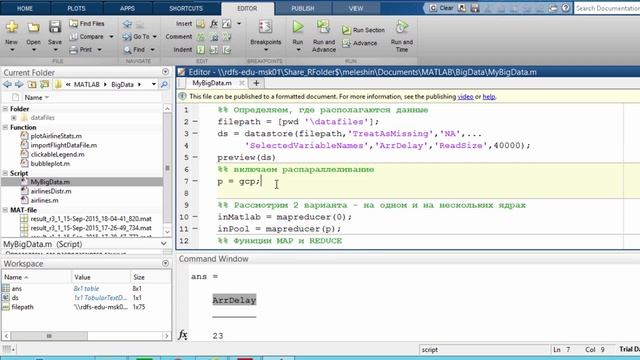Click the Comment lines icon

200,37
